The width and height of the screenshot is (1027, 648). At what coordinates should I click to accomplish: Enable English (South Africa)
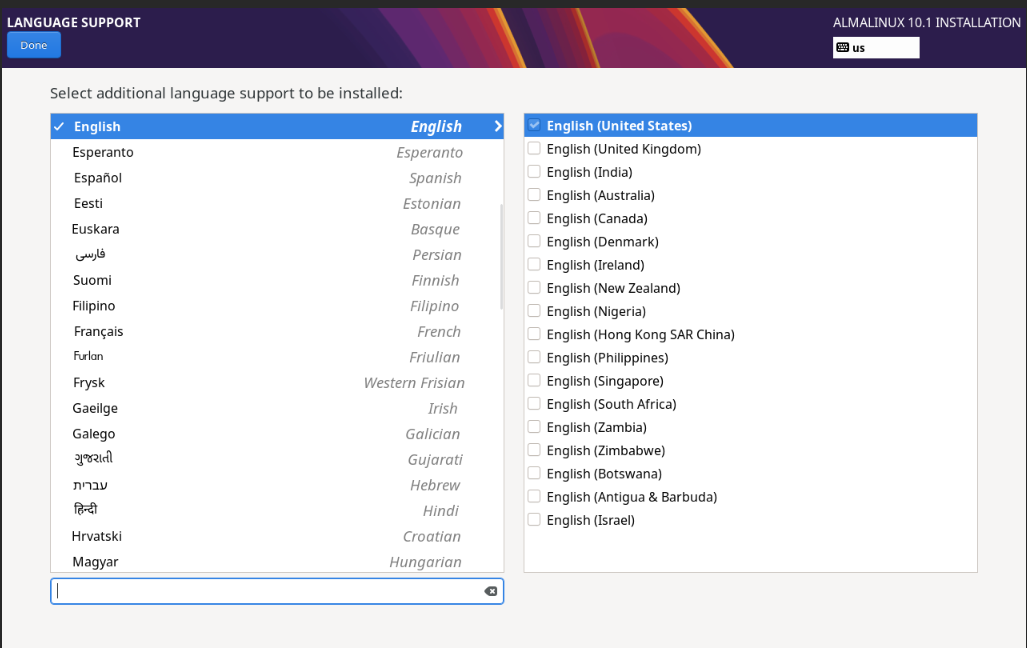[x=534, y=403]
